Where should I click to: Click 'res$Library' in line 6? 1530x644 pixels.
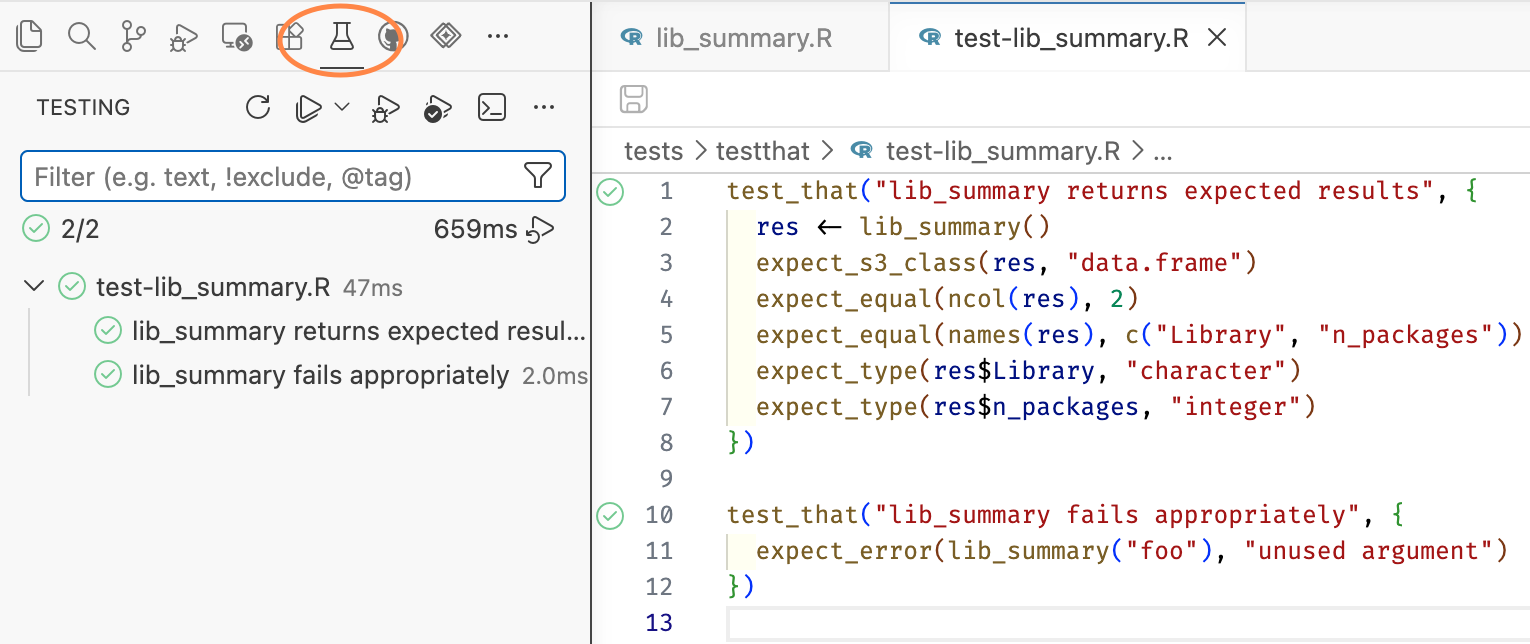(x=1015, y=371)
